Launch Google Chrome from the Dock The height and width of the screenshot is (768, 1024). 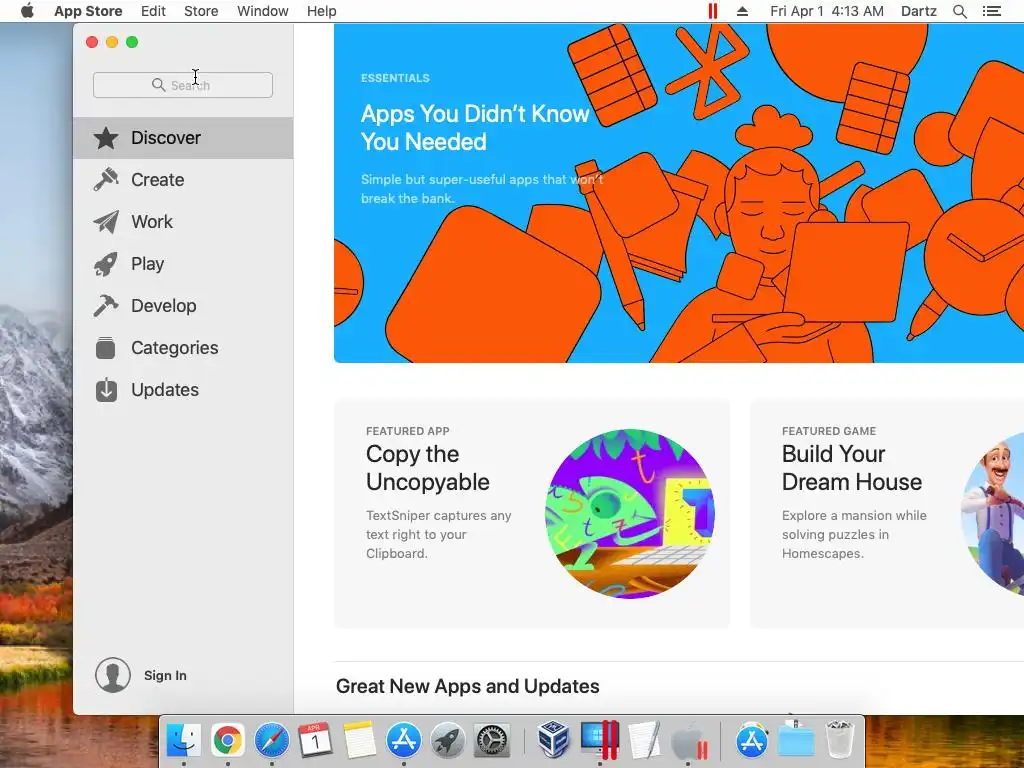tap(227, 740)
